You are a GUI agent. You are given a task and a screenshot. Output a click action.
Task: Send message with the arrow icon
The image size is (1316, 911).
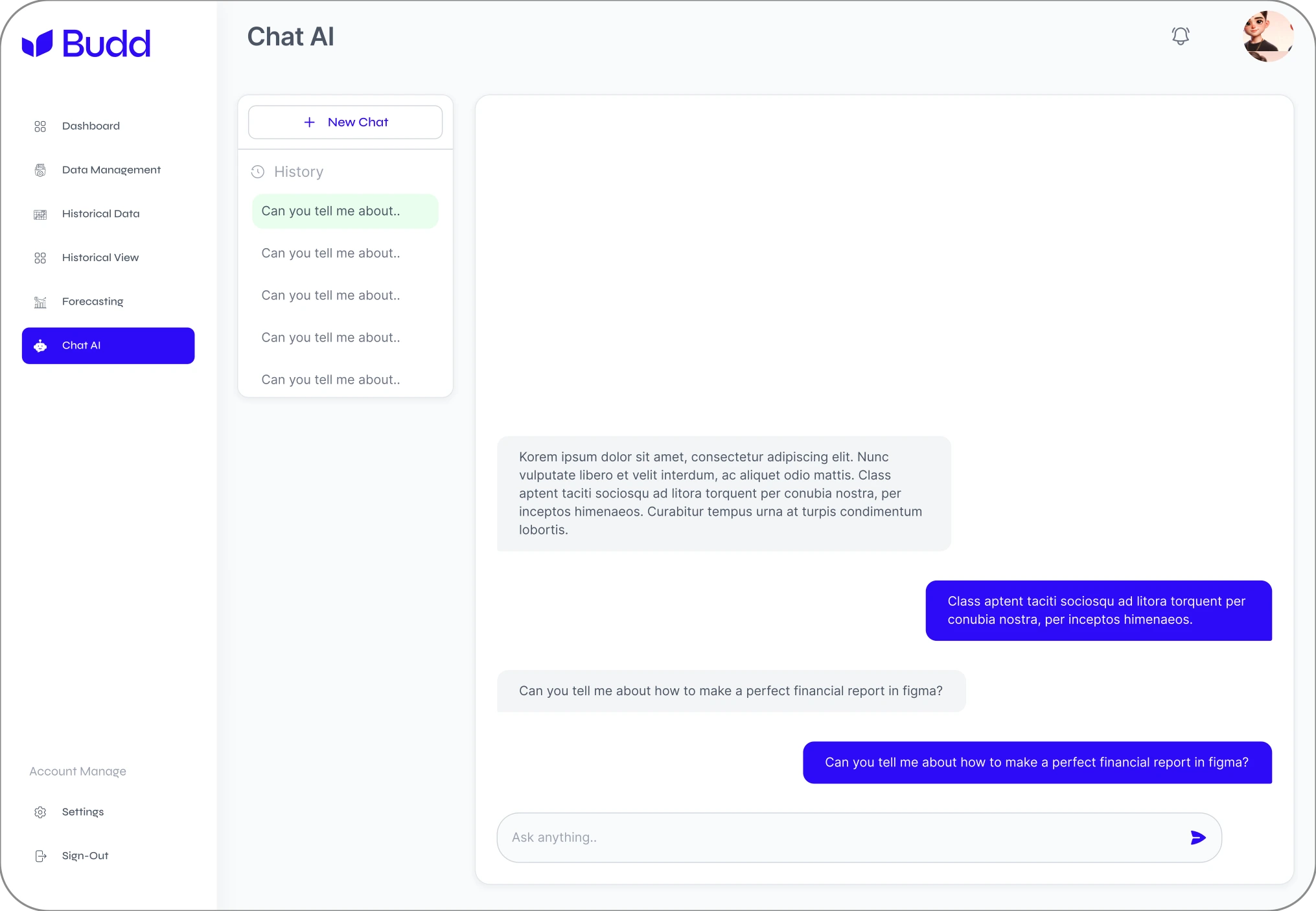[x=1197, y=837]
